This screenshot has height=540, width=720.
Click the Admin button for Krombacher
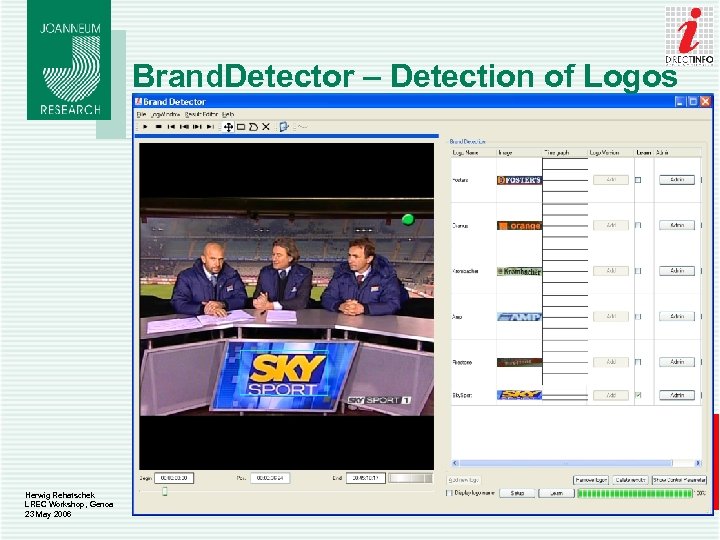point(677,271)
